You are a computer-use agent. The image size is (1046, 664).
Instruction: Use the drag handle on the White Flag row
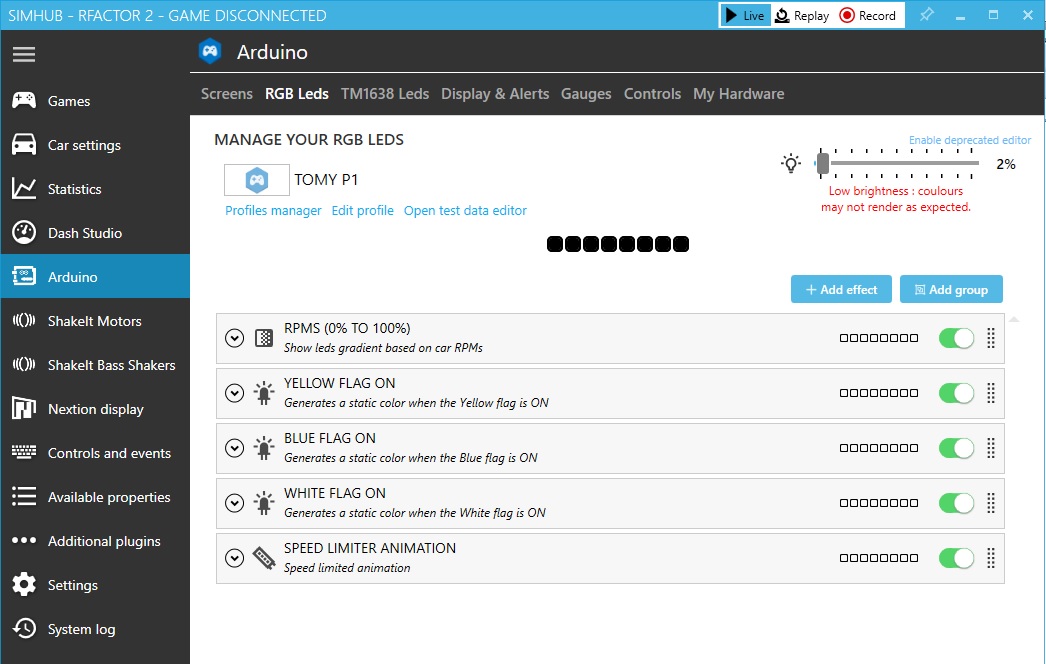[x=991, y=503]
